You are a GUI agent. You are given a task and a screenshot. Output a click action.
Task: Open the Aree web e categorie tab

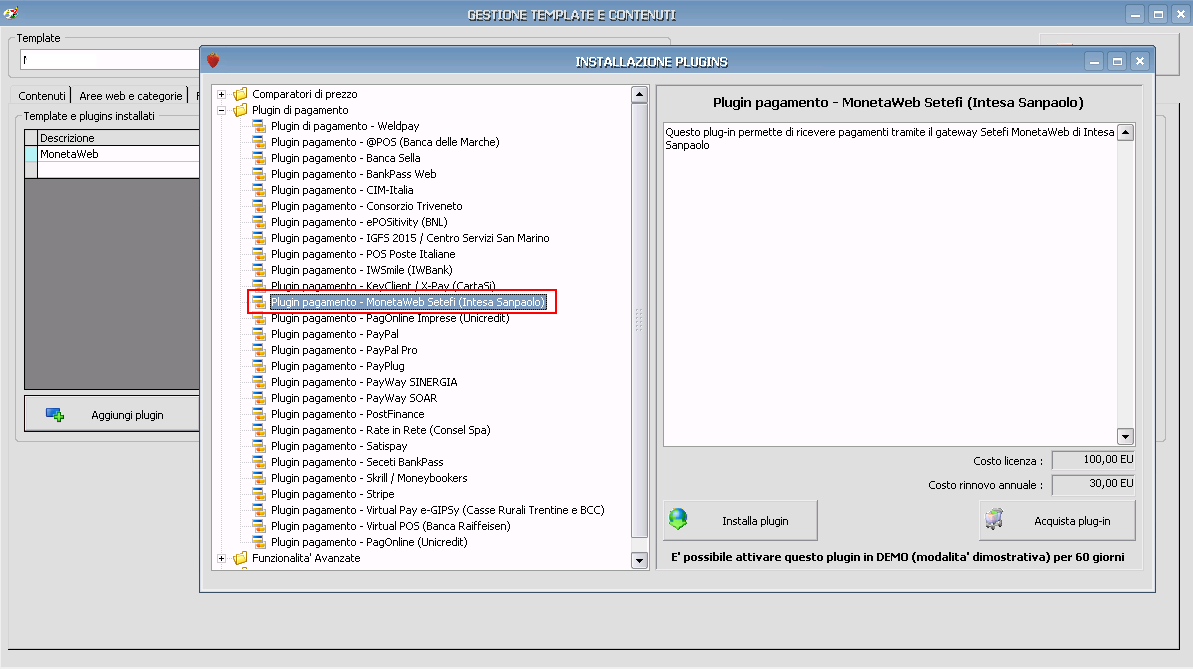[131, 96]
